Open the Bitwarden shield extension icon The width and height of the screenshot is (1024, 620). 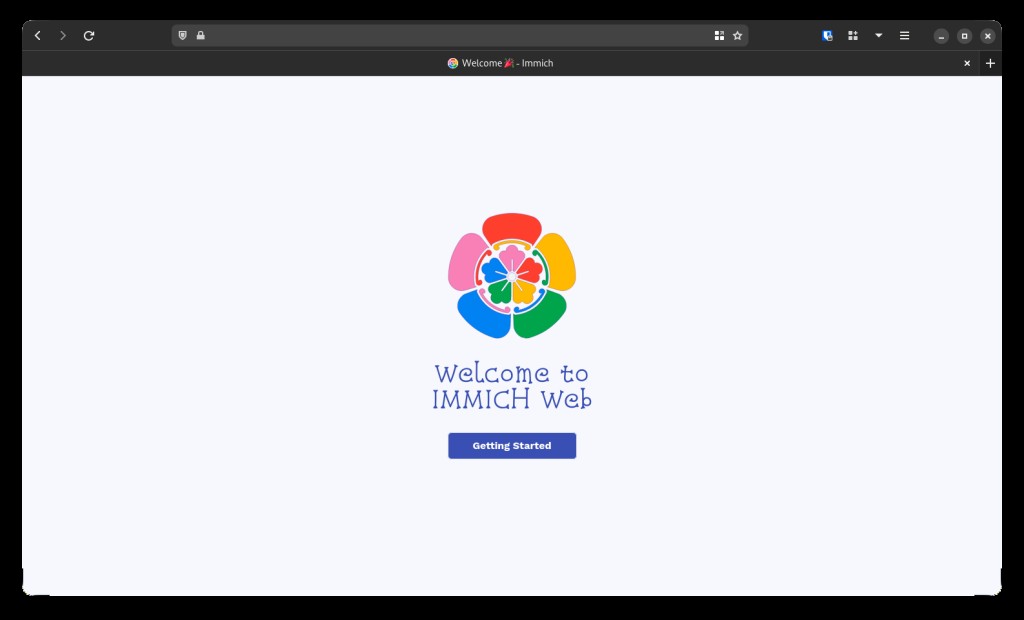coord(827,36)
